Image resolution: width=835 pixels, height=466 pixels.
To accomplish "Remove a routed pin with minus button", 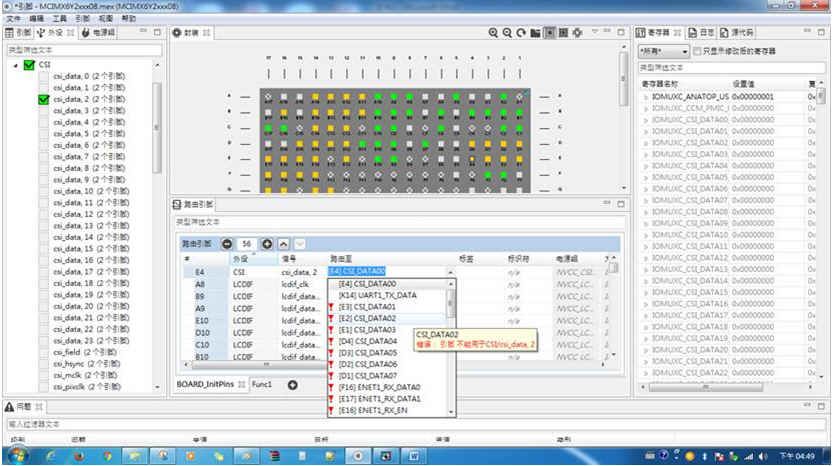I will pos(227,244).
